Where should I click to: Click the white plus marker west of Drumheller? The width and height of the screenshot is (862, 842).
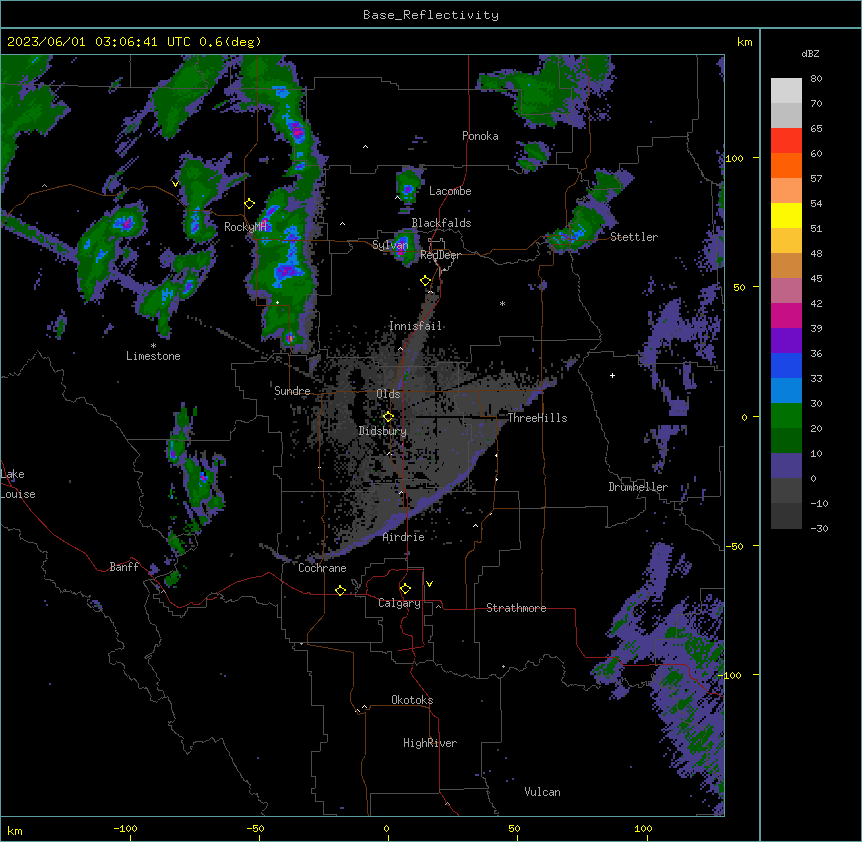click(612, 375)
